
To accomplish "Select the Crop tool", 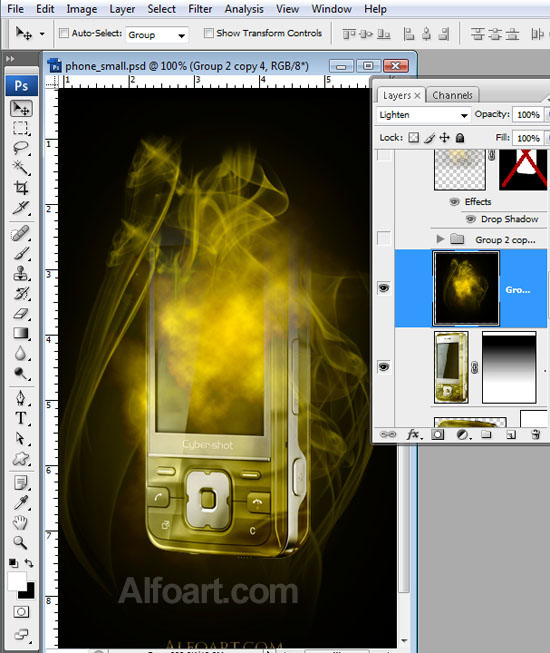I will [x=21, y=187].
